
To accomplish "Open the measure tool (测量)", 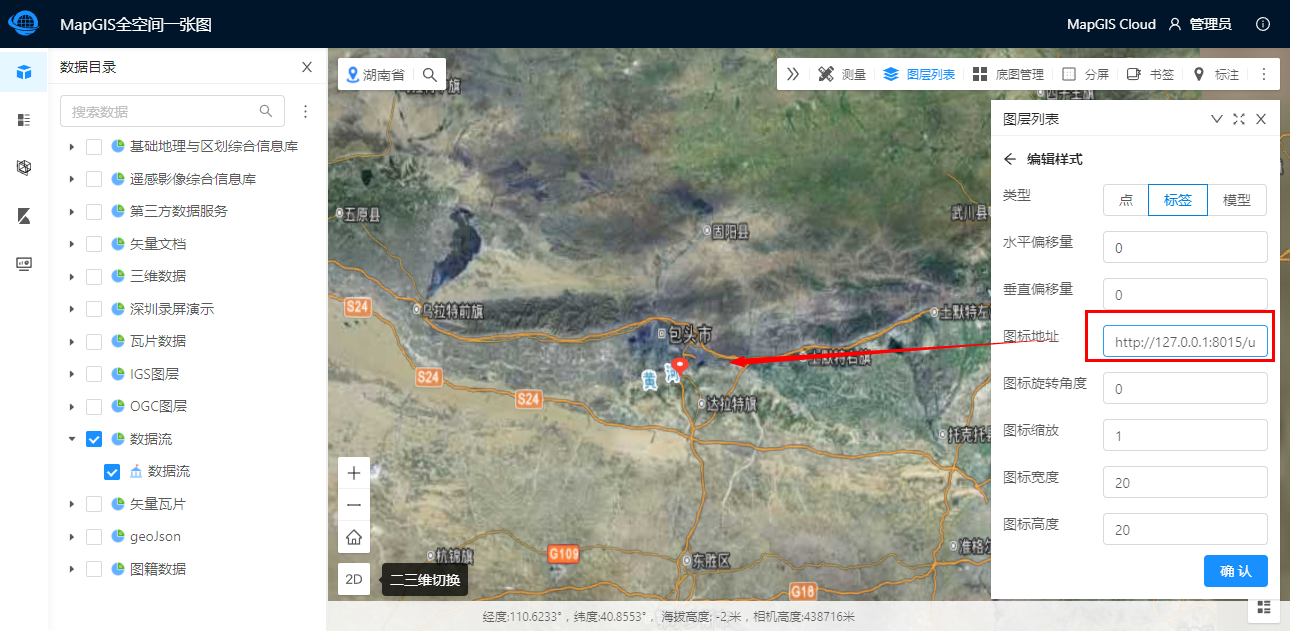I will tap(841, 74).
